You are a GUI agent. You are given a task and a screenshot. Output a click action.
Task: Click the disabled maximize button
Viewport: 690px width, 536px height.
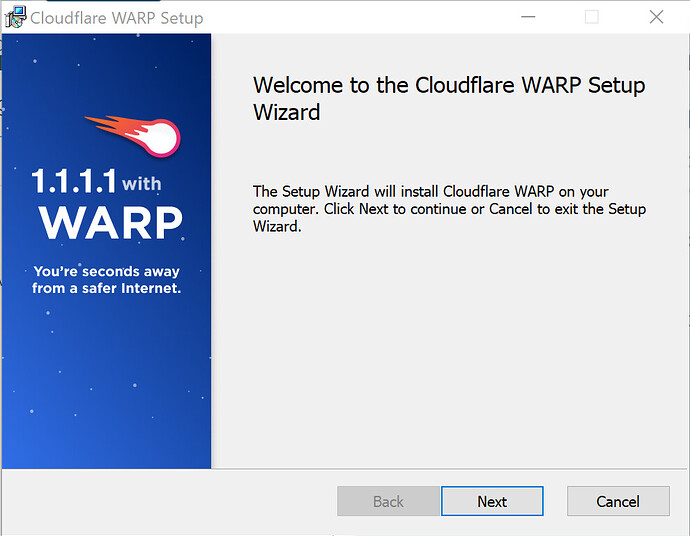click(x=591, y=17)
